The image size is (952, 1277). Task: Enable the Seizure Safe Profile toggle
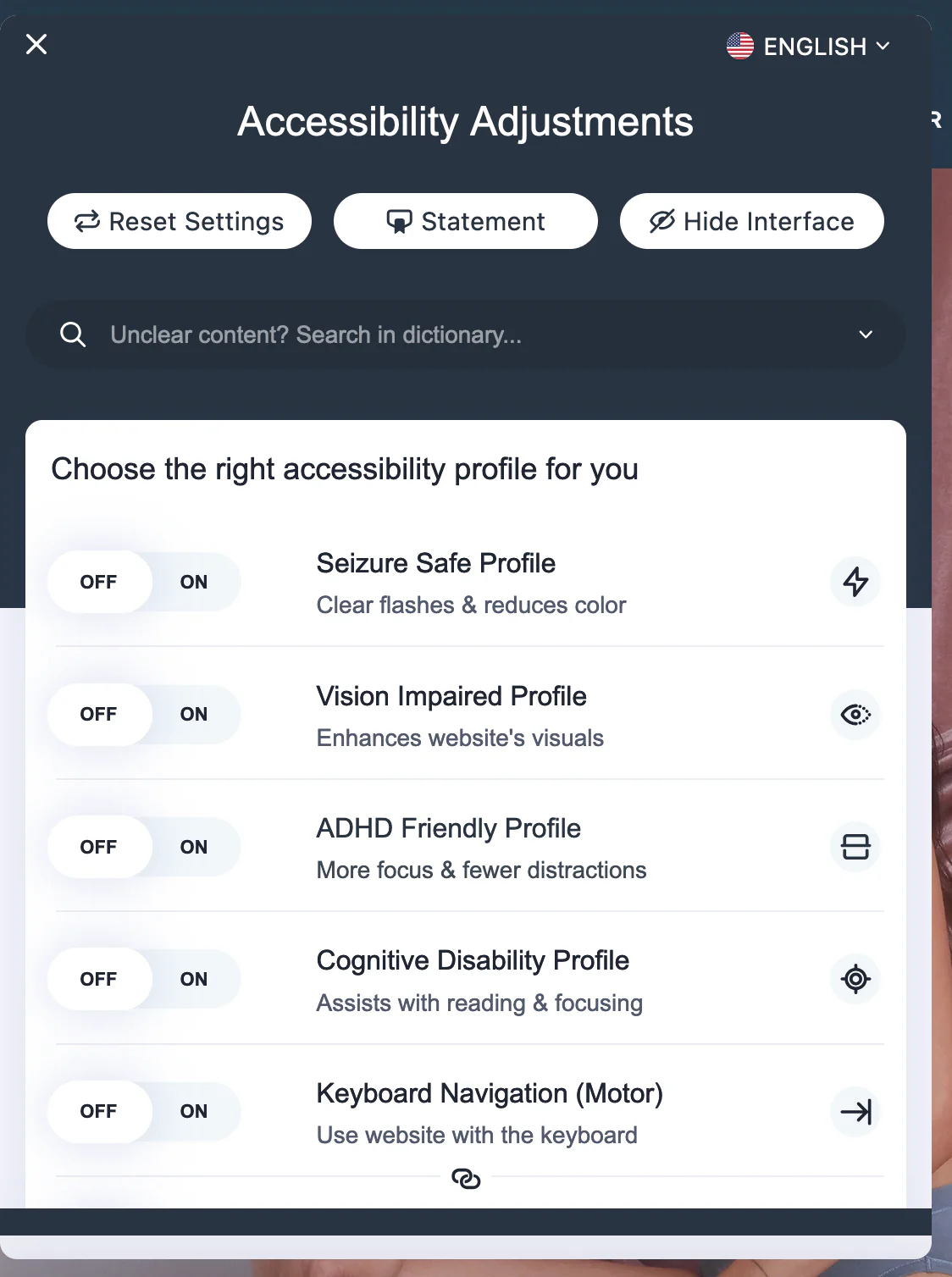(193, 582)
